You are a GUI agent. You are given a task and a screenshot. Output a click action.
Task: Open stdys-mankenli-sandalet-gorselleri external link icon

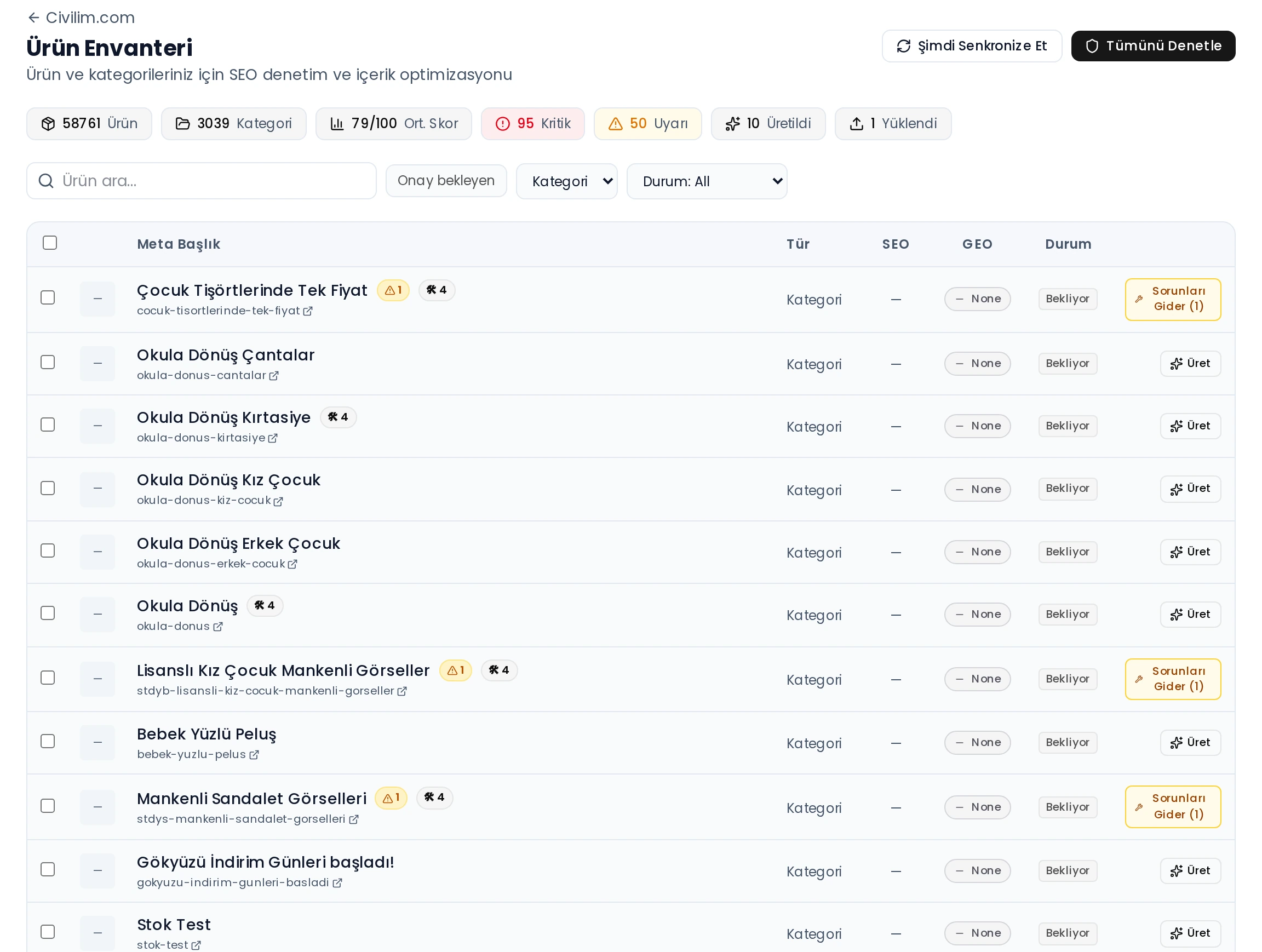pyautogui.click(x=354, y=819)
